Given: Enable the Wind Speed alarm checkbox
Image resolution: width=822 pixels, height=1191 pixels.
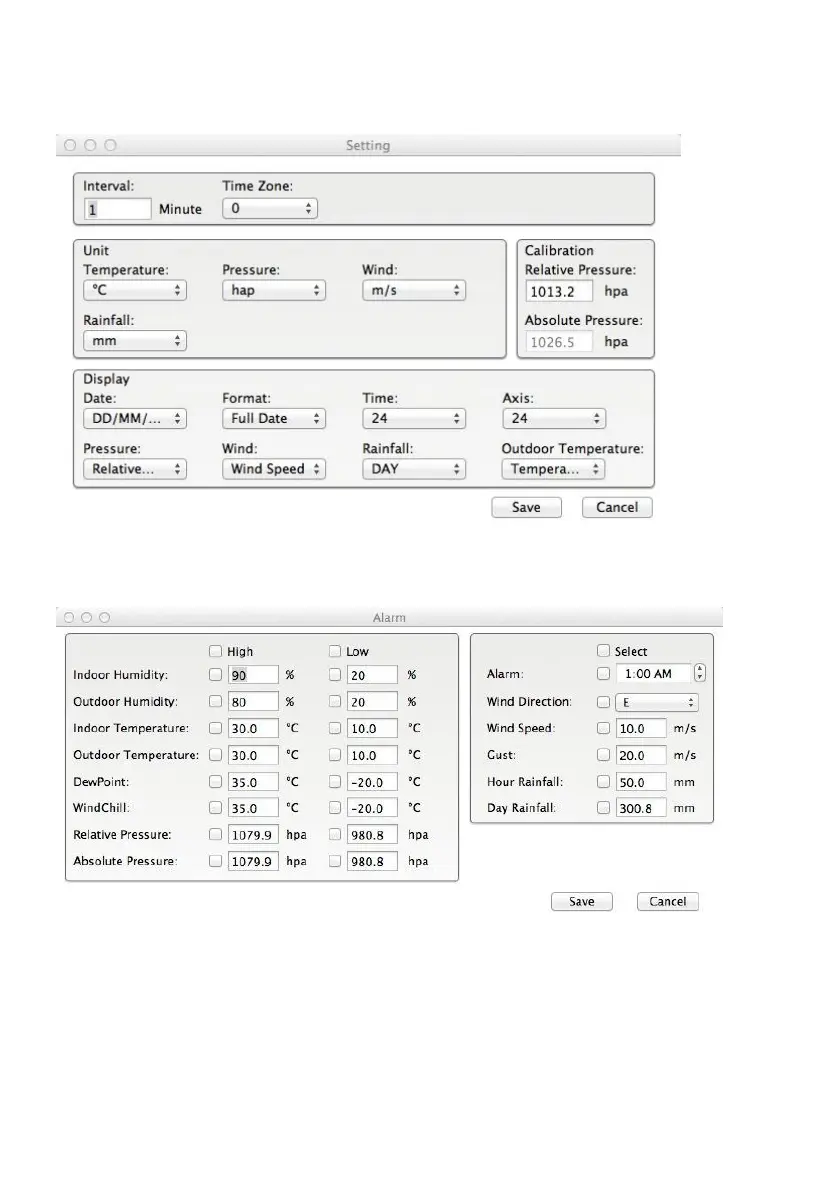Looking at the screenshot, I should click(x=603, y=728).
